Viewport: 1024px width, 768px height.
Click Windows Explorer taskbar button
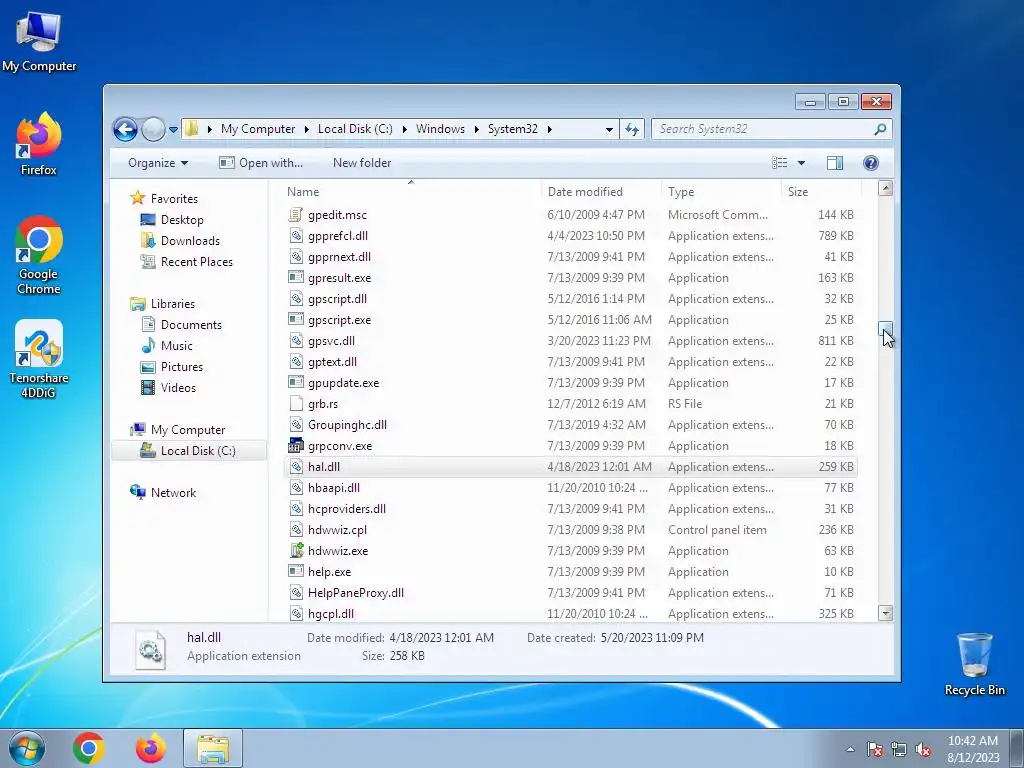[213, 748]
